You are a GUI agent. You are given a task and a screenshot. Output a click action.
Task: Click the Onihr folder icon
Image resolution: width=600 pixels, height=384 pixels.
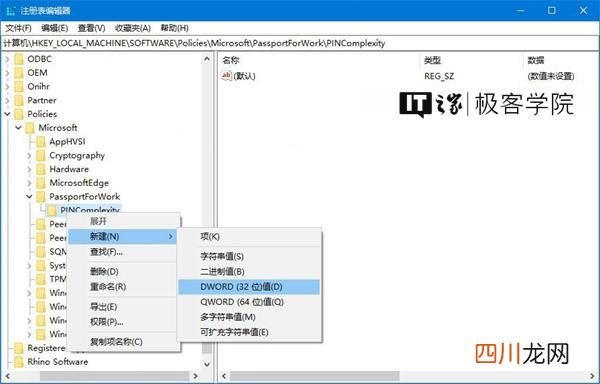[x=19, y=86]
